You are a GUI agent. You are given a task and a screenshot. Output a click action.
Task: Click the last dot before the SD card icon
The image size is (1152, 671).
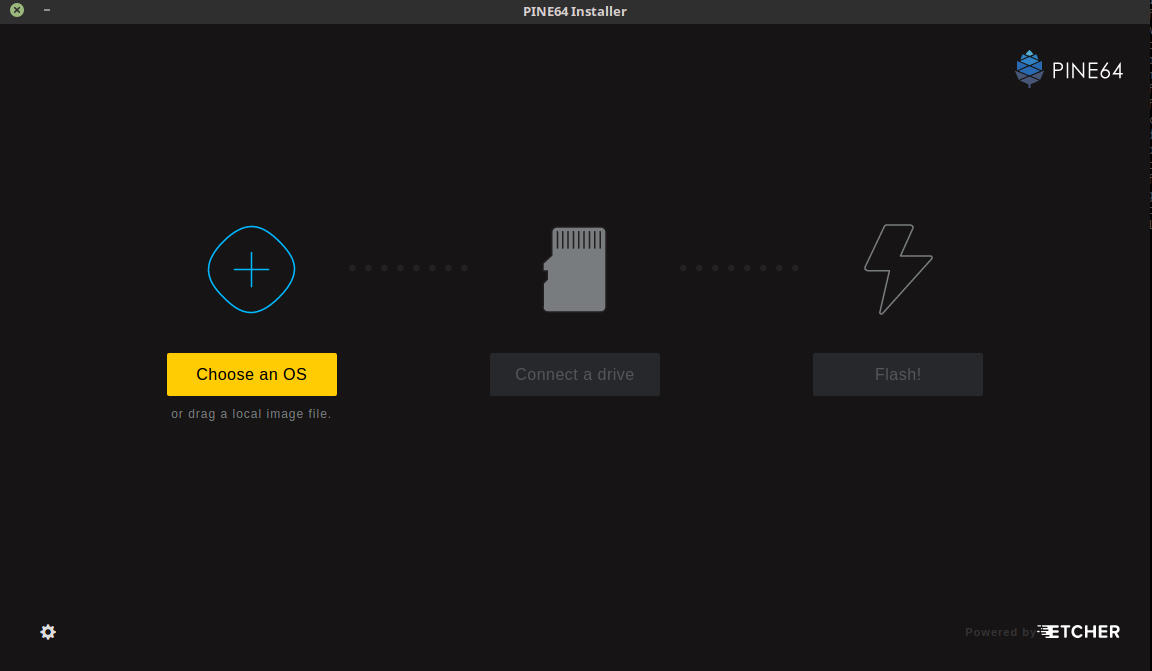pyautogui.click(x=464, y=268)
